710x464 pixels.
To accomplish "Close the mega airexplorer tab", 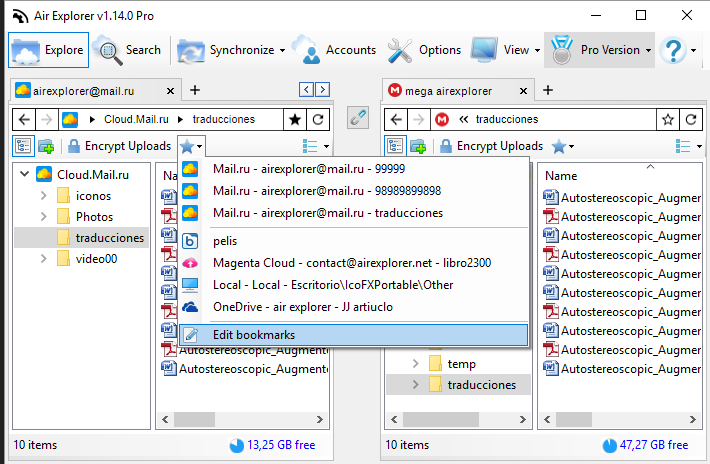I will pos(523,91).
